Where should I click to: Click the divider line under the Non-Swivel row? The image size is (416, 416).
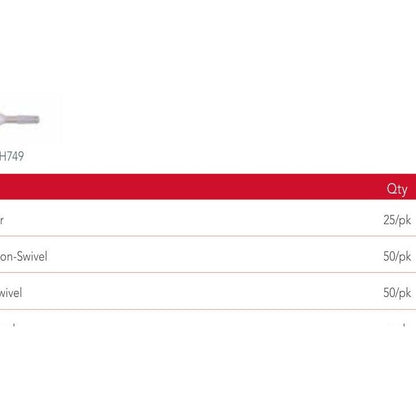208,272
